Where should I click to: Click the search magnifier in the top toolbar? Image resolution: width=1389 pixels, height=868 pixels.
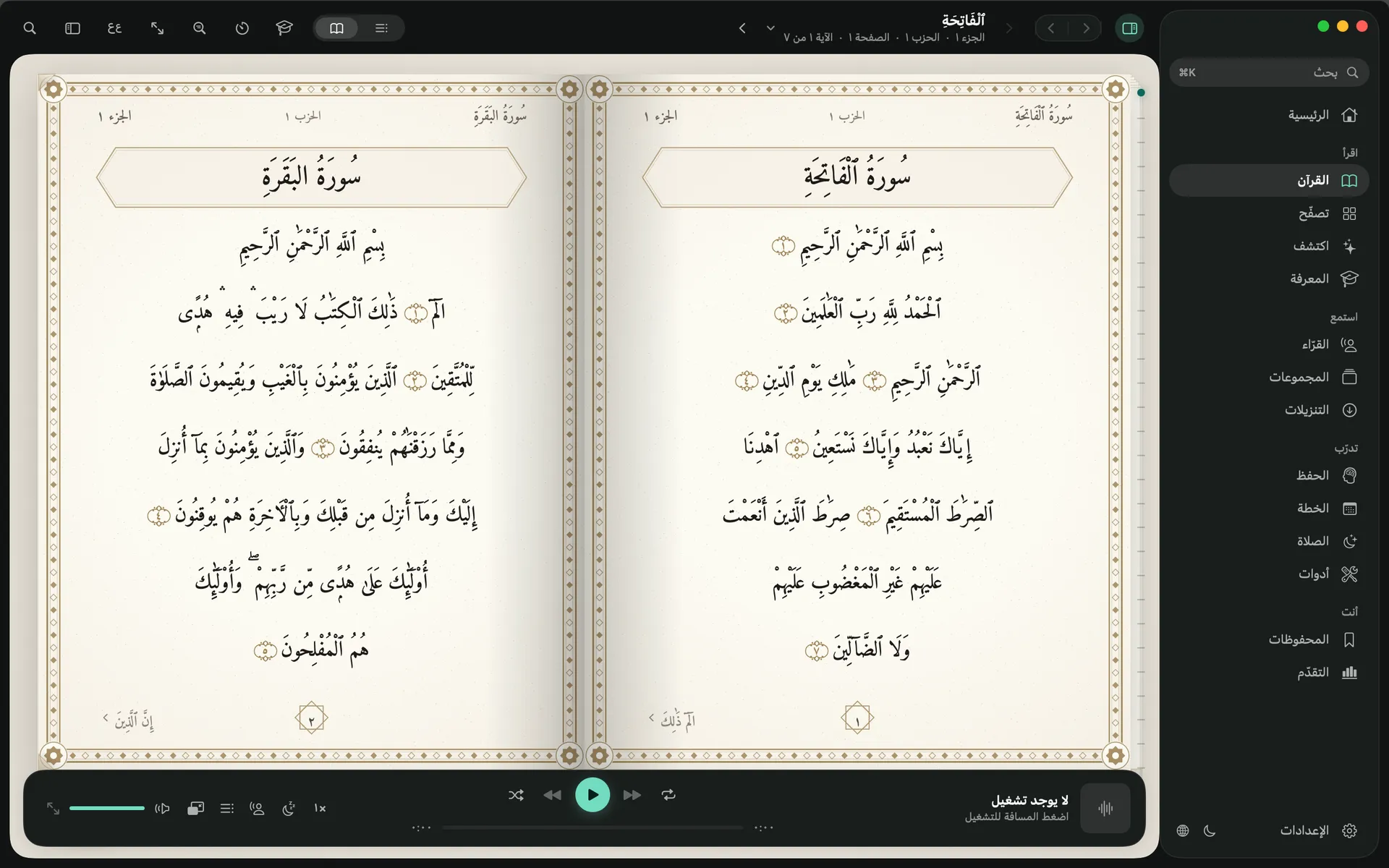click(x=30, y=28)
